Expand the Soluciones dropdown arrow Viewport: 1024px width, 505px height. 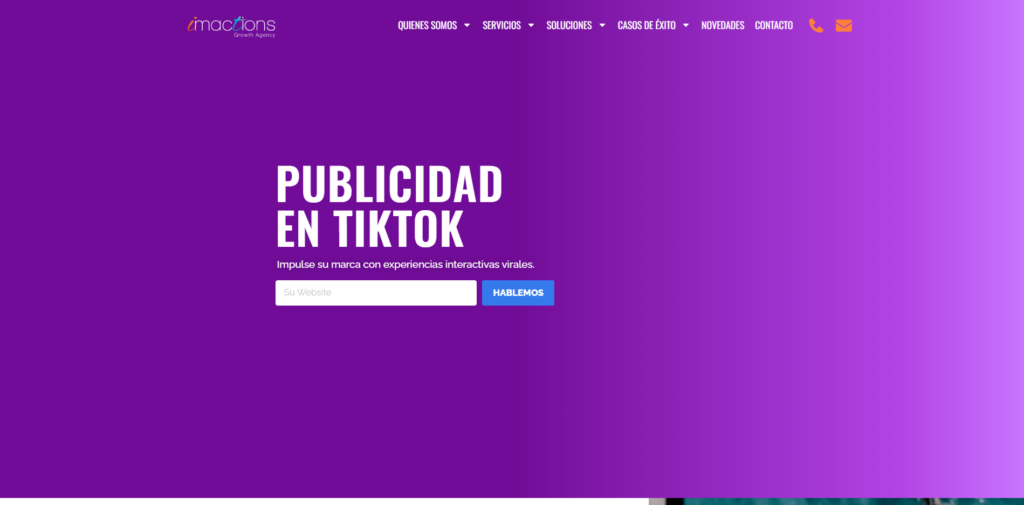(602, 26)
